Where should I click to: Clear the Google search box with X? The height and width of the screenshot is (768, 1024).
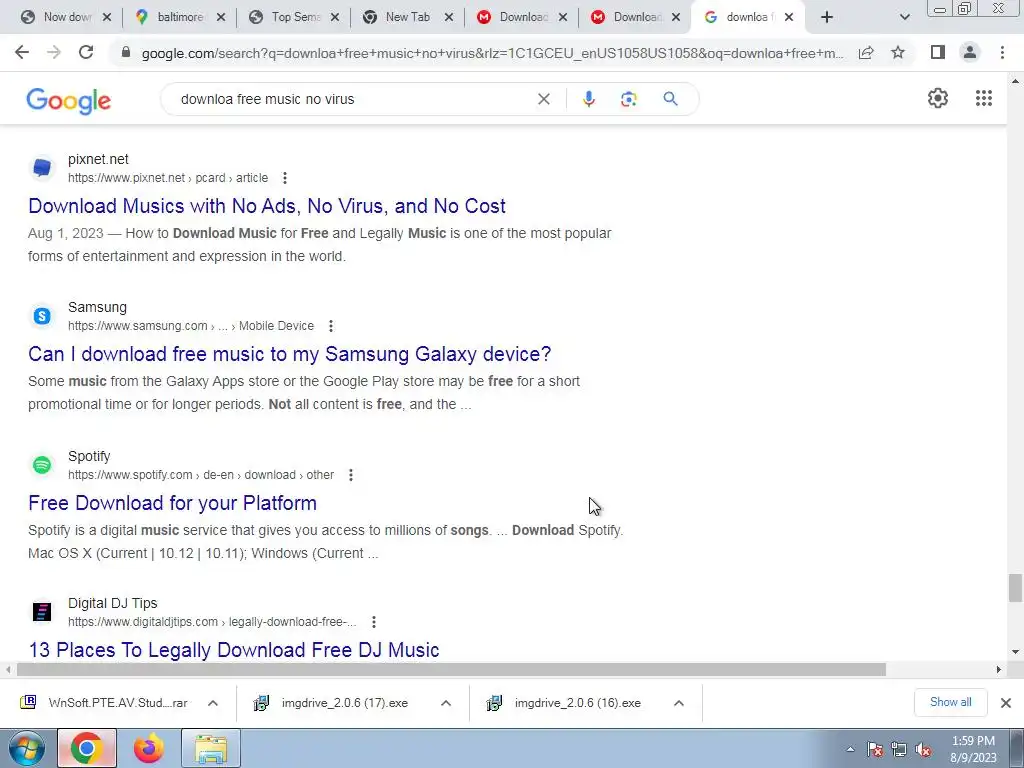(543, 99)
